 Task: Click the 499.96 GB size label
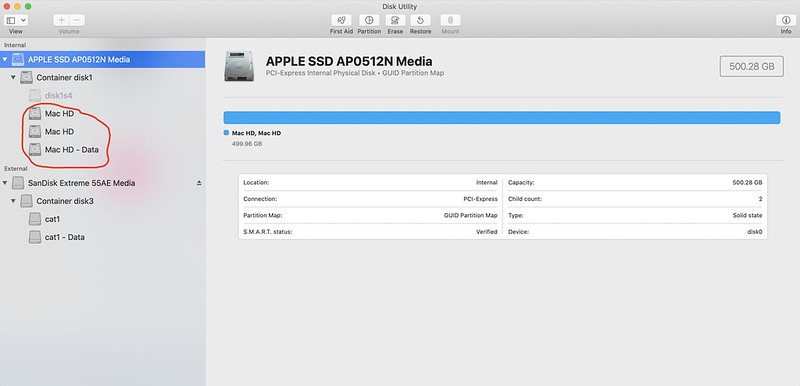pos(247,144)
